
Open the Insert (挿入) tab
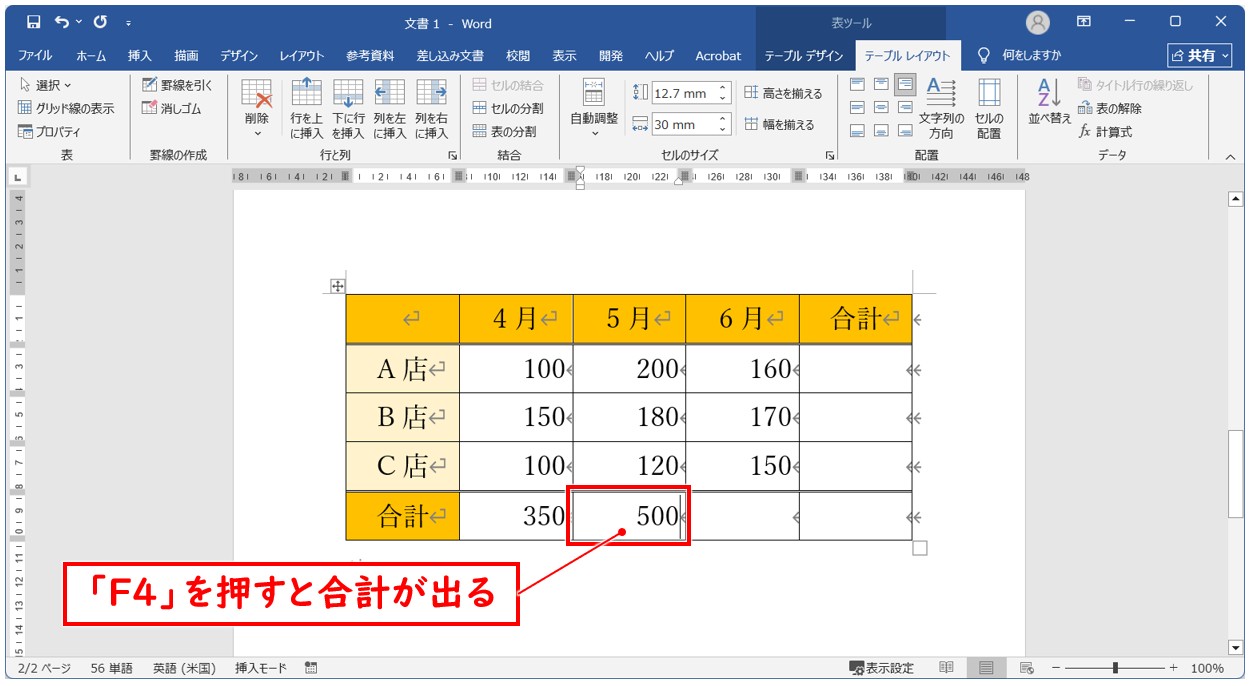tap(140, 56)
